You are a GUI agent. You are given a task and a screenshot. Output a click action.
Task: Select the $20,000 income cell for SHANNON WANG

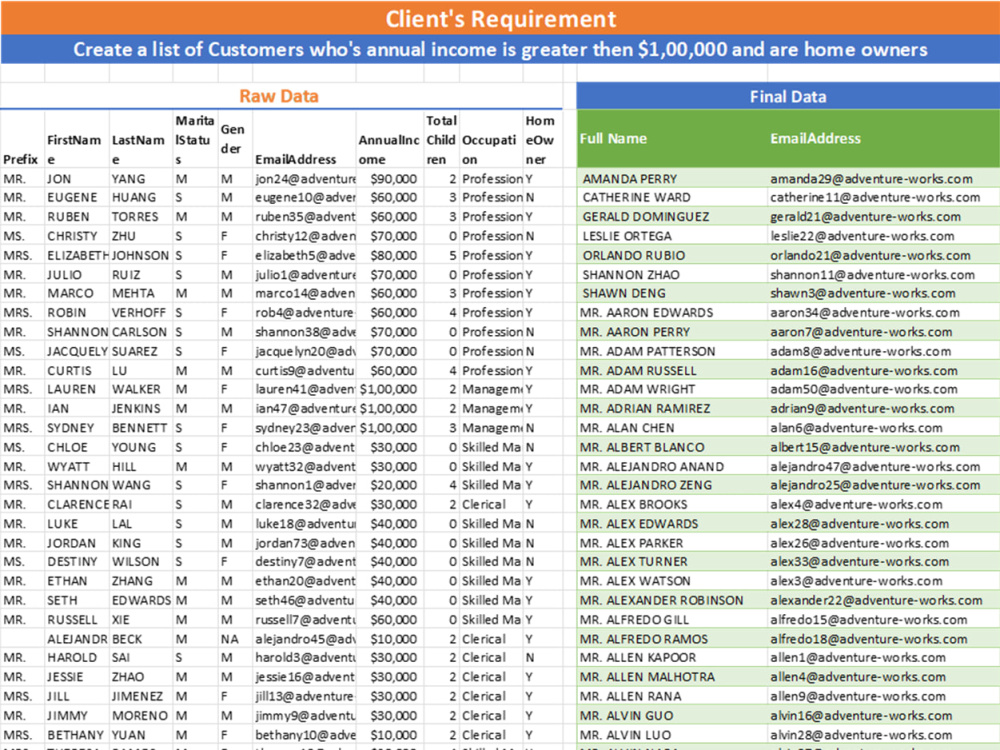[389, 485]
